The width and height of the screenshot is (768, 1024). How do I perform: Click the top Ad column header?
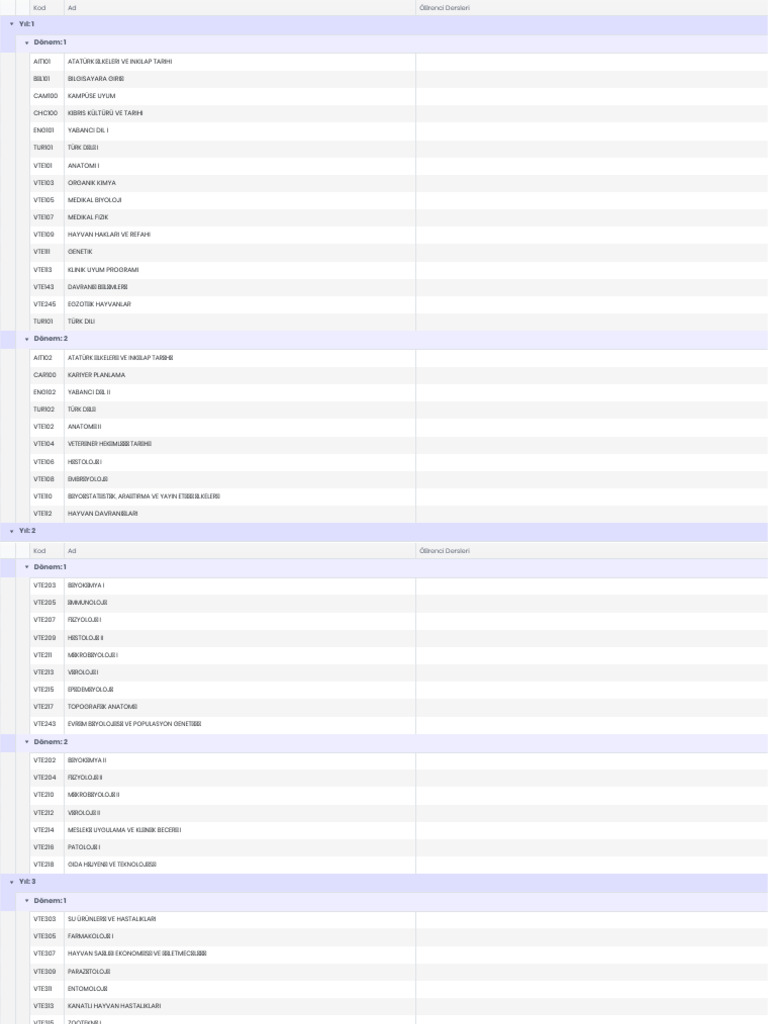[240, 8]
